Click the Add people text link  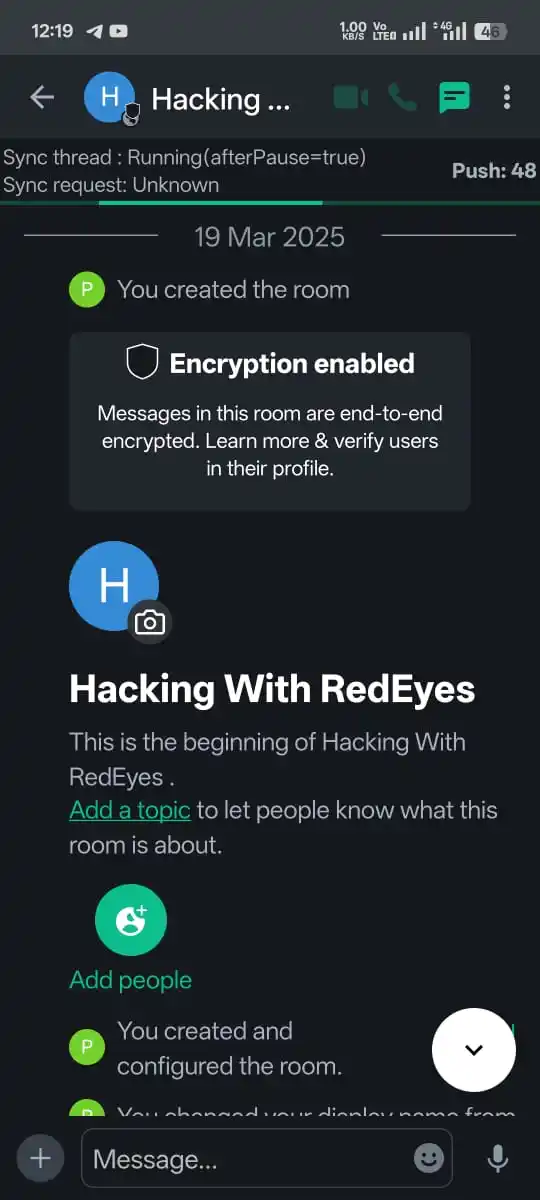[131, 980]
